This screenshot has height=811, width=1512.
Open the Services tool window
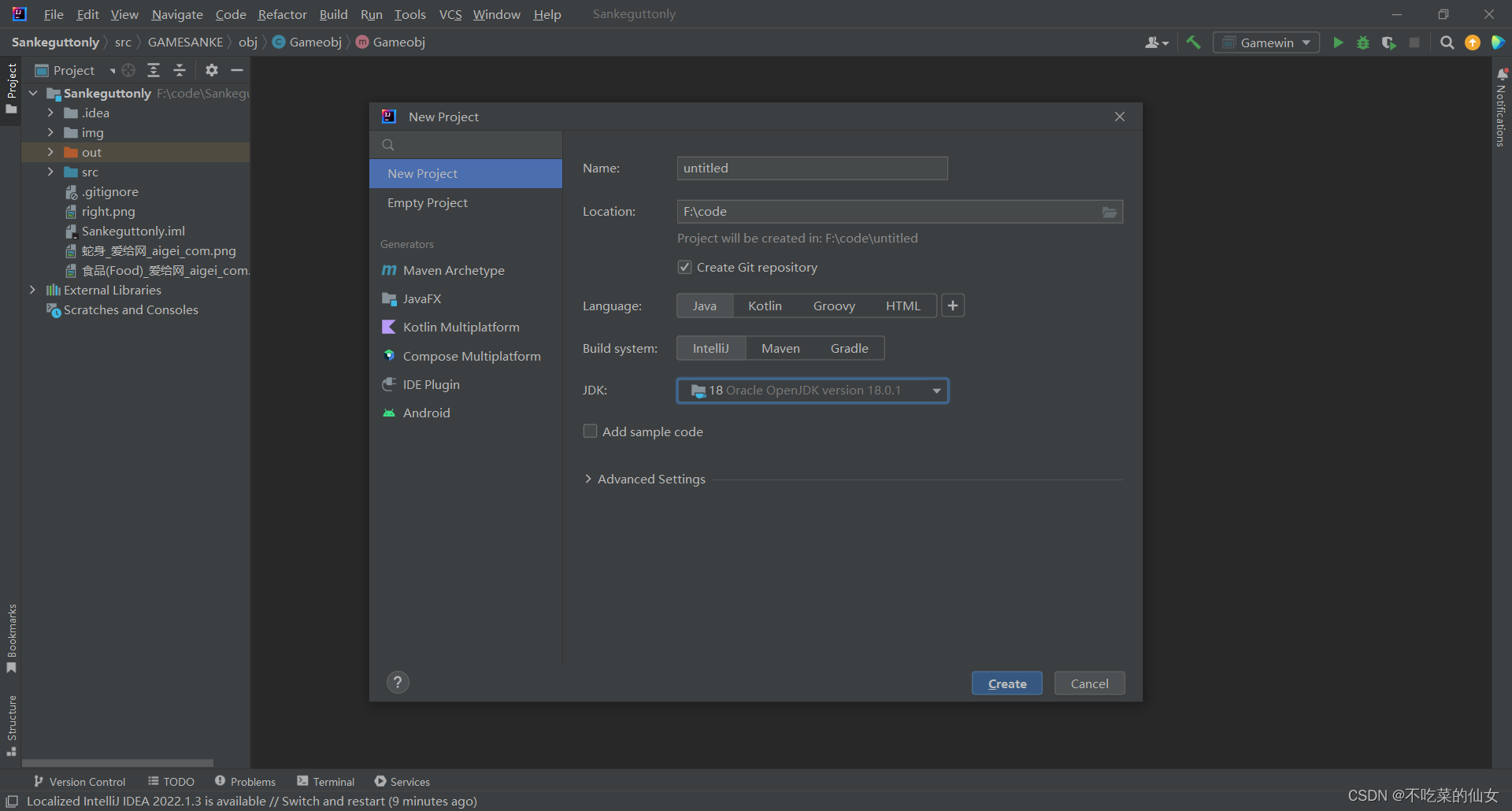(402, 781)
